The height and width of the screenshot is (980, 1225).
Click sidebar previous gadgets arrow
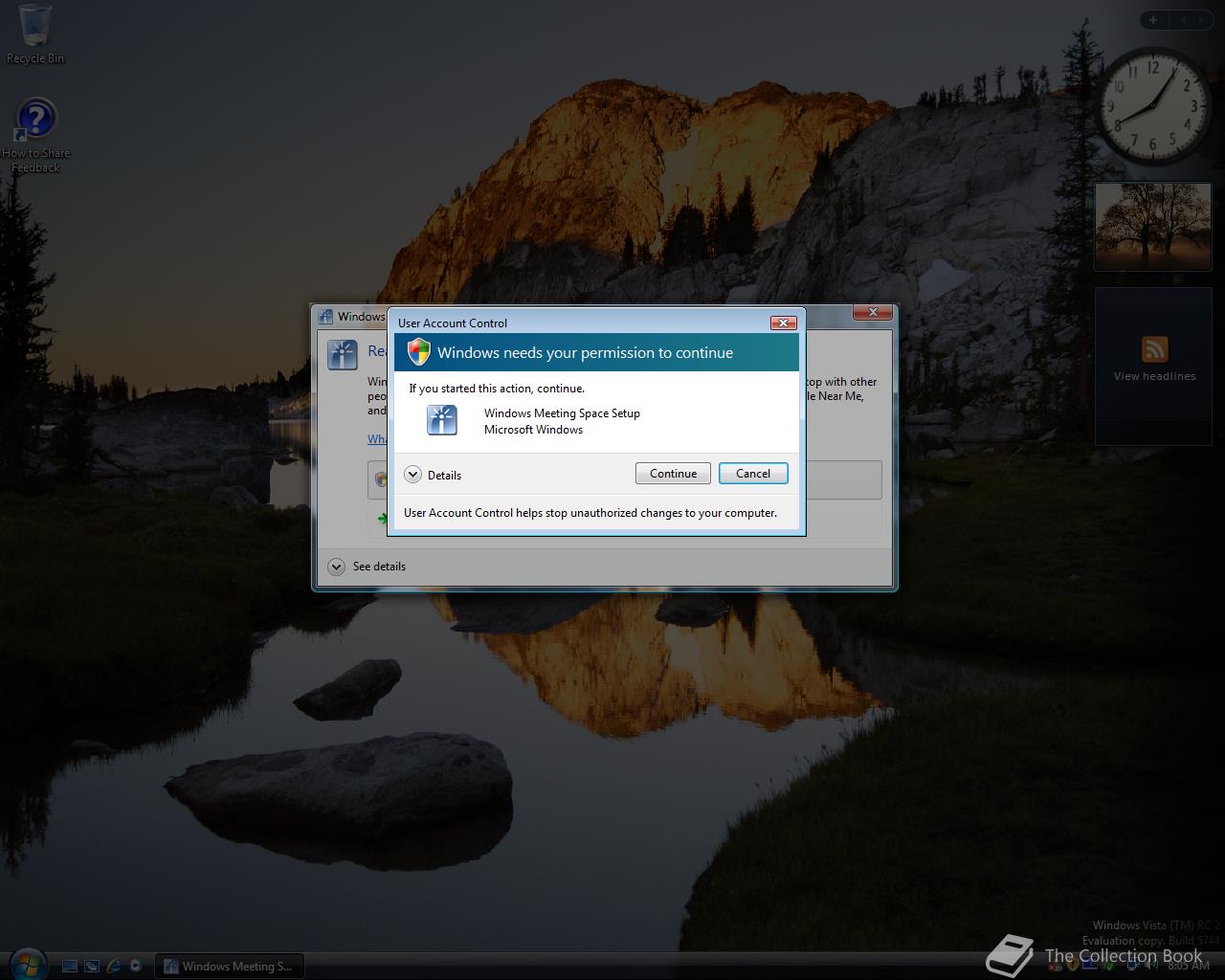point(1182,20)
